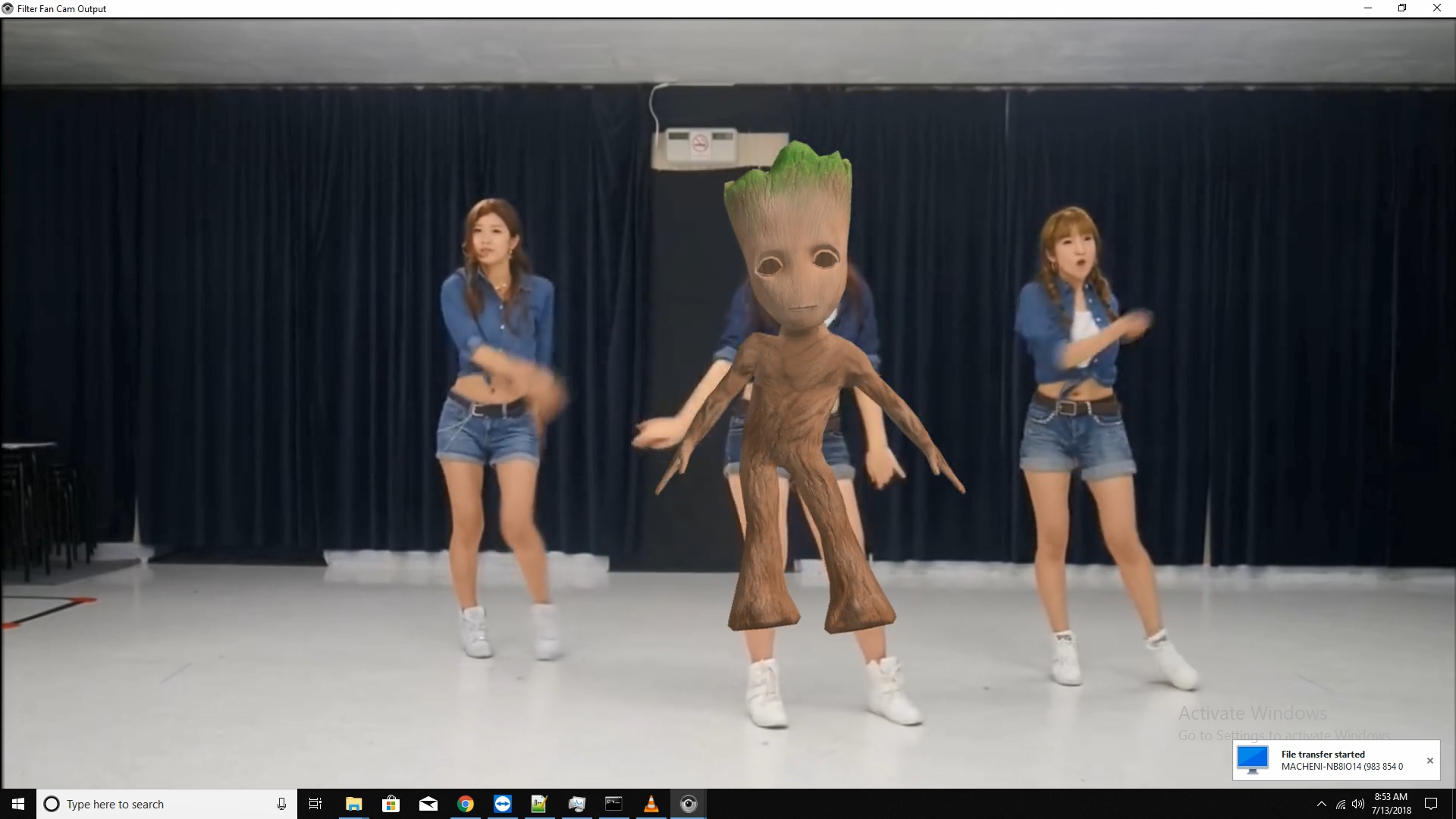The width and height of the screenshot is (1456, 819).
Task: Switch to VLC media player
Action: point(651,804)
